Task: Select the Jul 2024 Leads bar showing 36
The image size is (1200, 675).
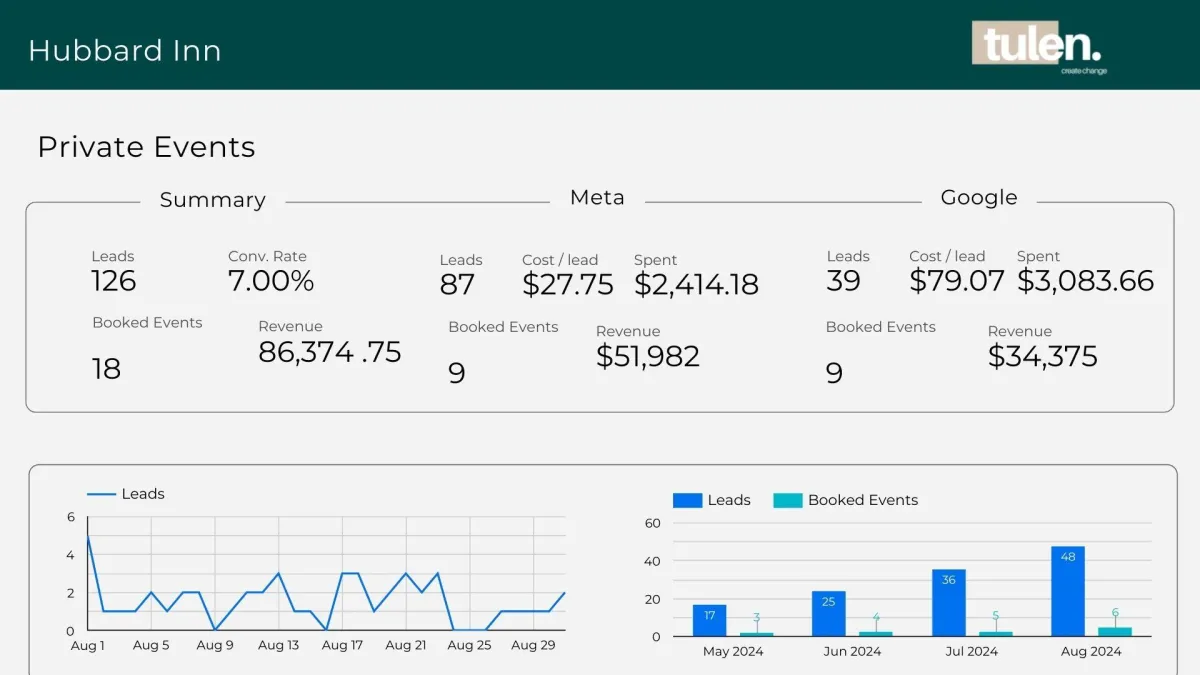Action: (x=948, y=602)
